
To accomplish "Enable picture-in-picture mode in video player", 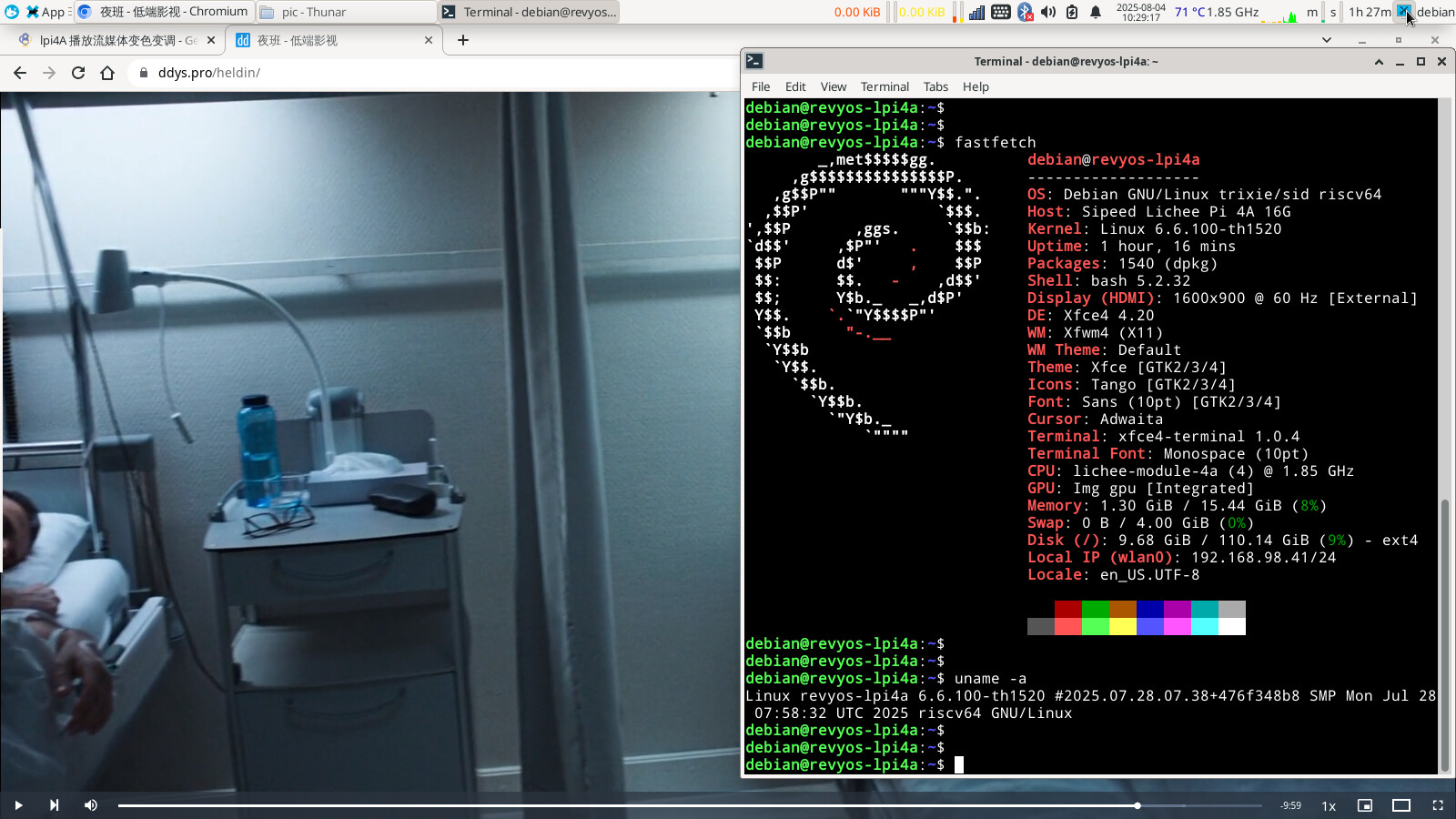I will (1365, 805).
